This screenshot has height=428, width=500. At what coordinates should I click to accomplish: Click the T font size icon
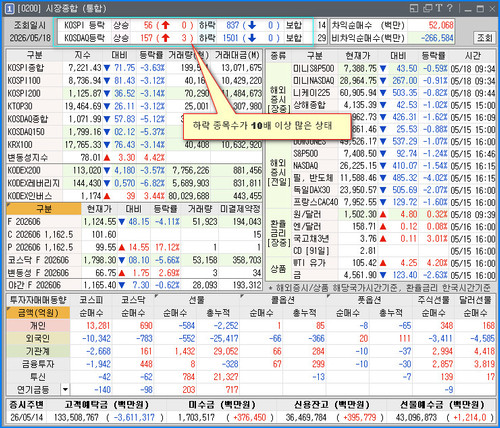pyautogui.click(x=439, y=8)
